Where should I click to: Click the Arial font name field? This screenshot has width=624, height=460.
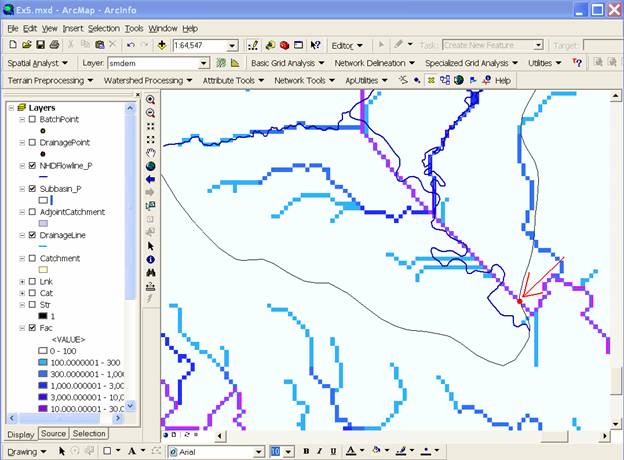pyautogui.click(x=223, y=452)
